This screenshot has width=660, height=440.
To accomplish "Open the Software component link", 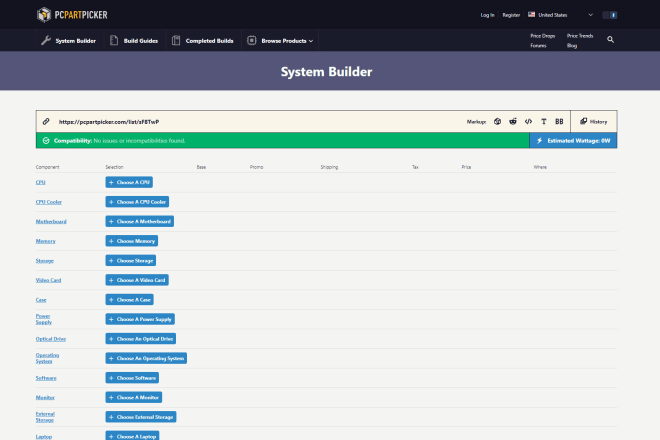I will point(46,378).
